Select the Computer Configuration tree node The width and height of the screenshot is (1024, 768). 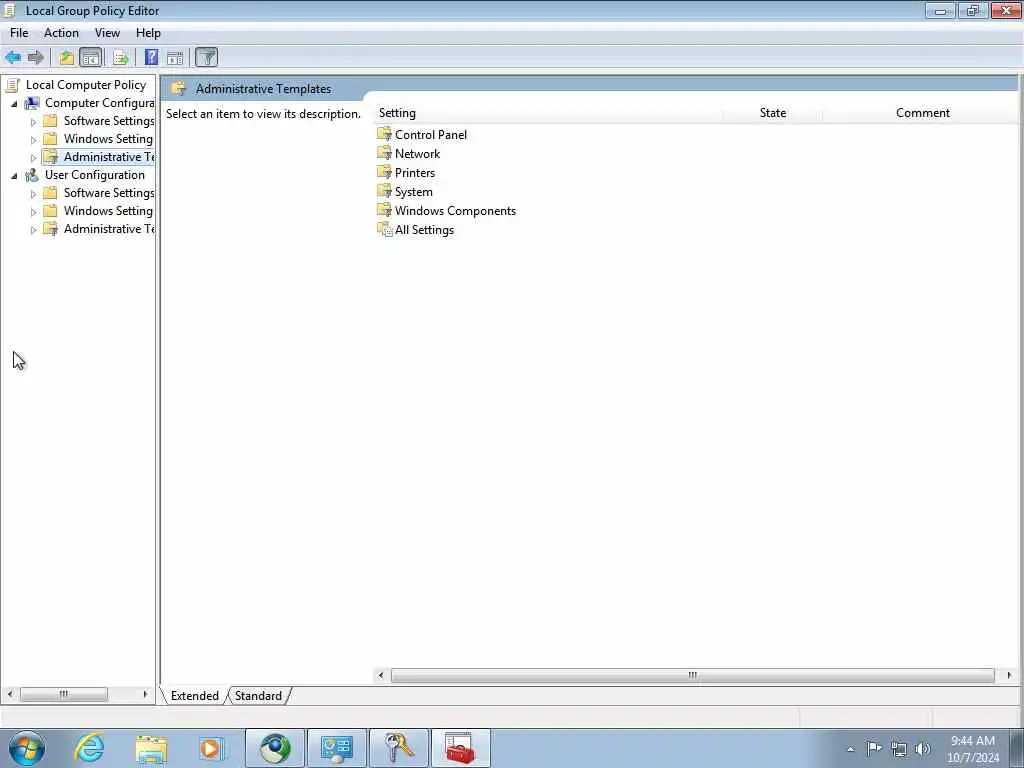[99, 103]
